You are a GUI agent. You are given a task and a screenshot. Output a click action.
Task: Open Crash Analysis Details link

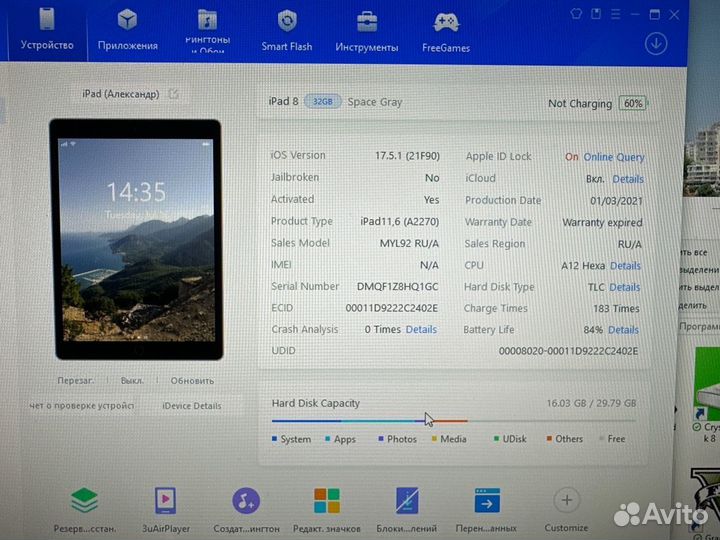click(x=421, y=330)
